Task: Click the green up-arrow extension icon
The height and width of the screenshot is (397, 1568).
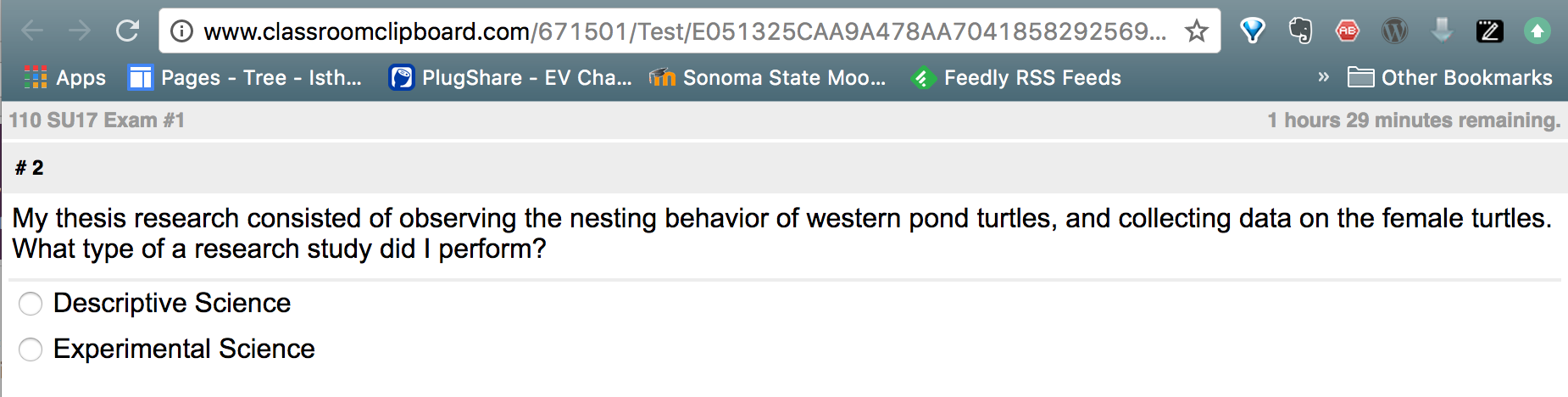Action: click(x=1537, y=31)
